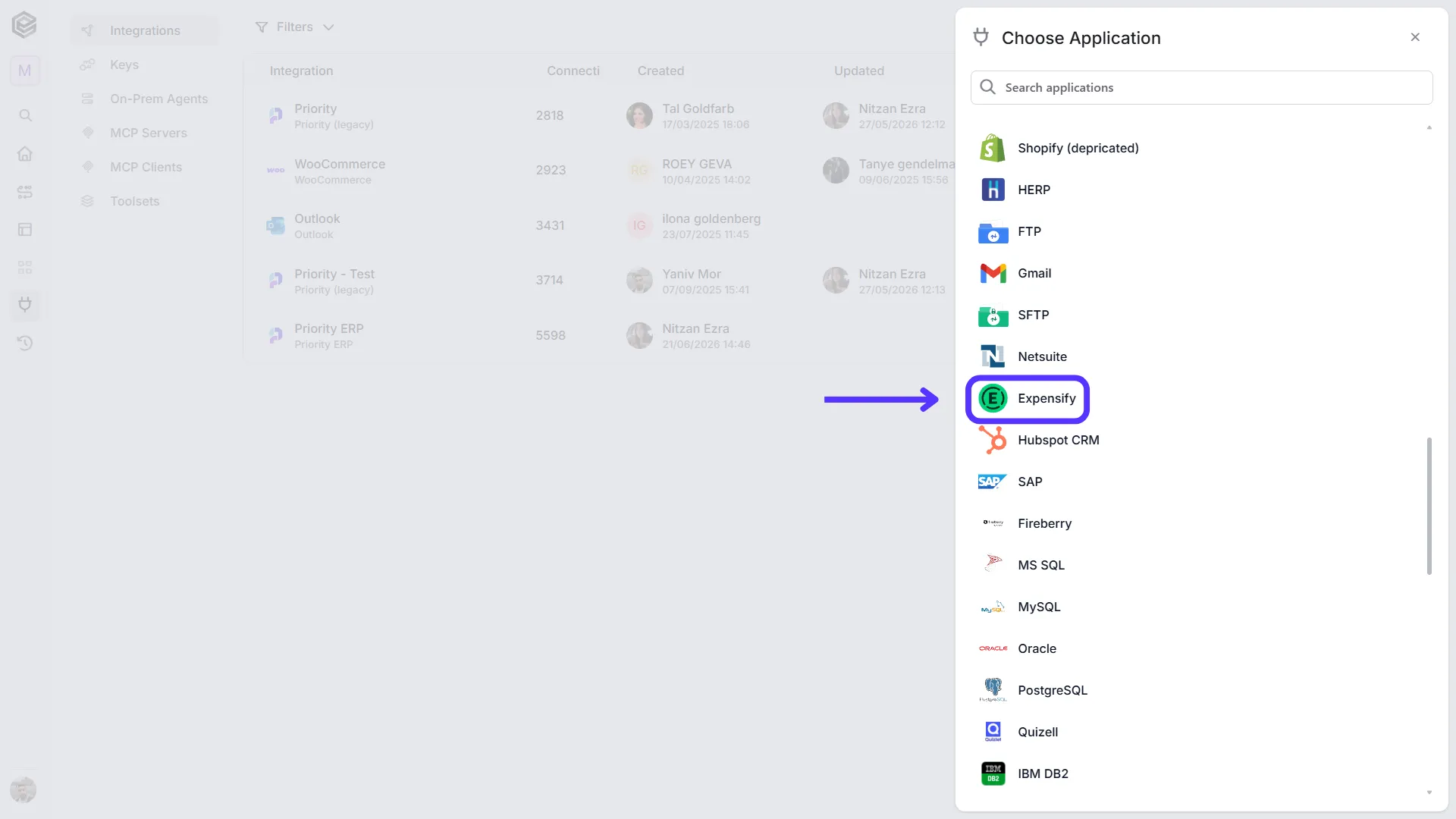This screenshot has height=819, width=1456.
Task: Close the Choose Application panel
Action: tap(1415, 37)
